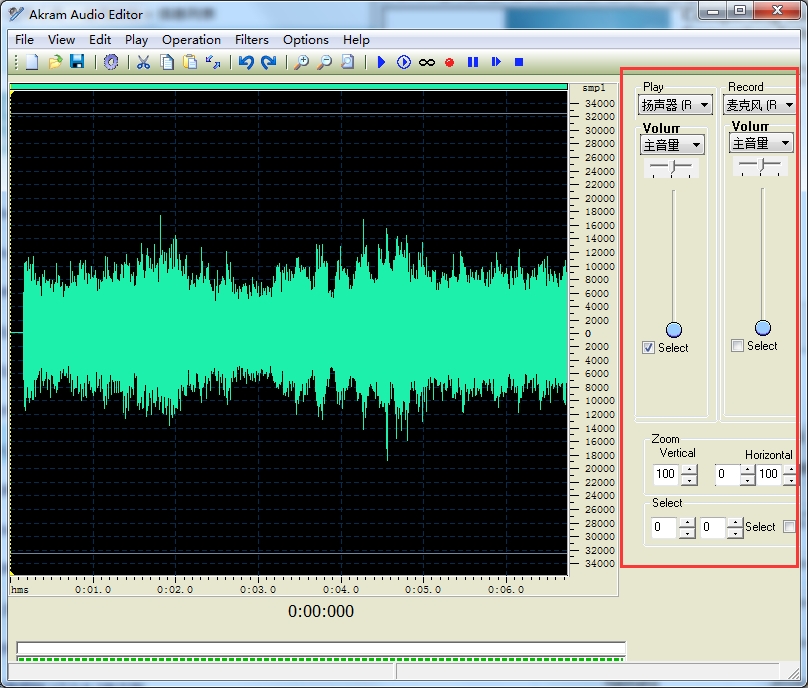
Task: Stop playback with the blue square icon
Action: point(519,62)
